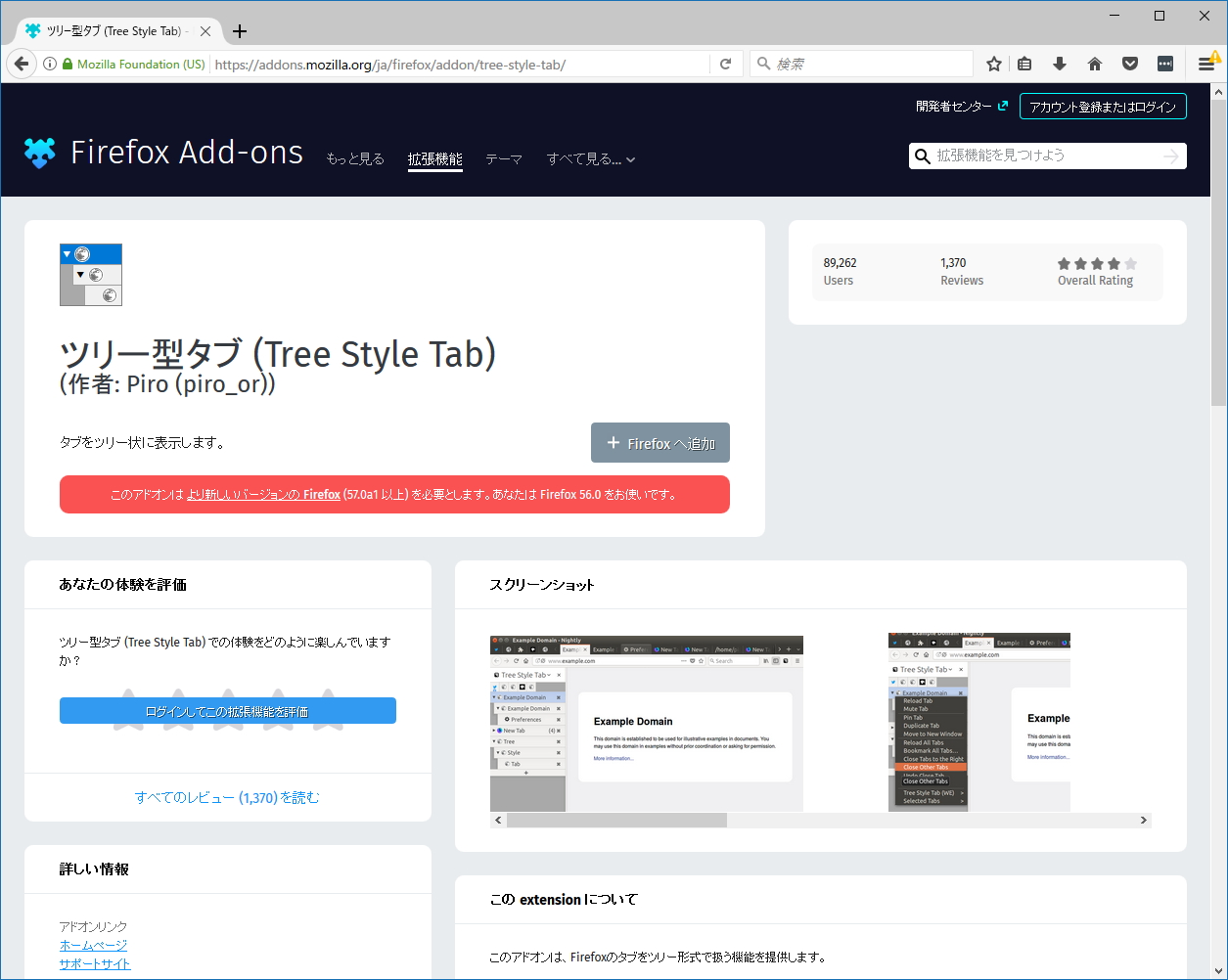Click より新しいバージョンの Firefox link

(263, 495)
